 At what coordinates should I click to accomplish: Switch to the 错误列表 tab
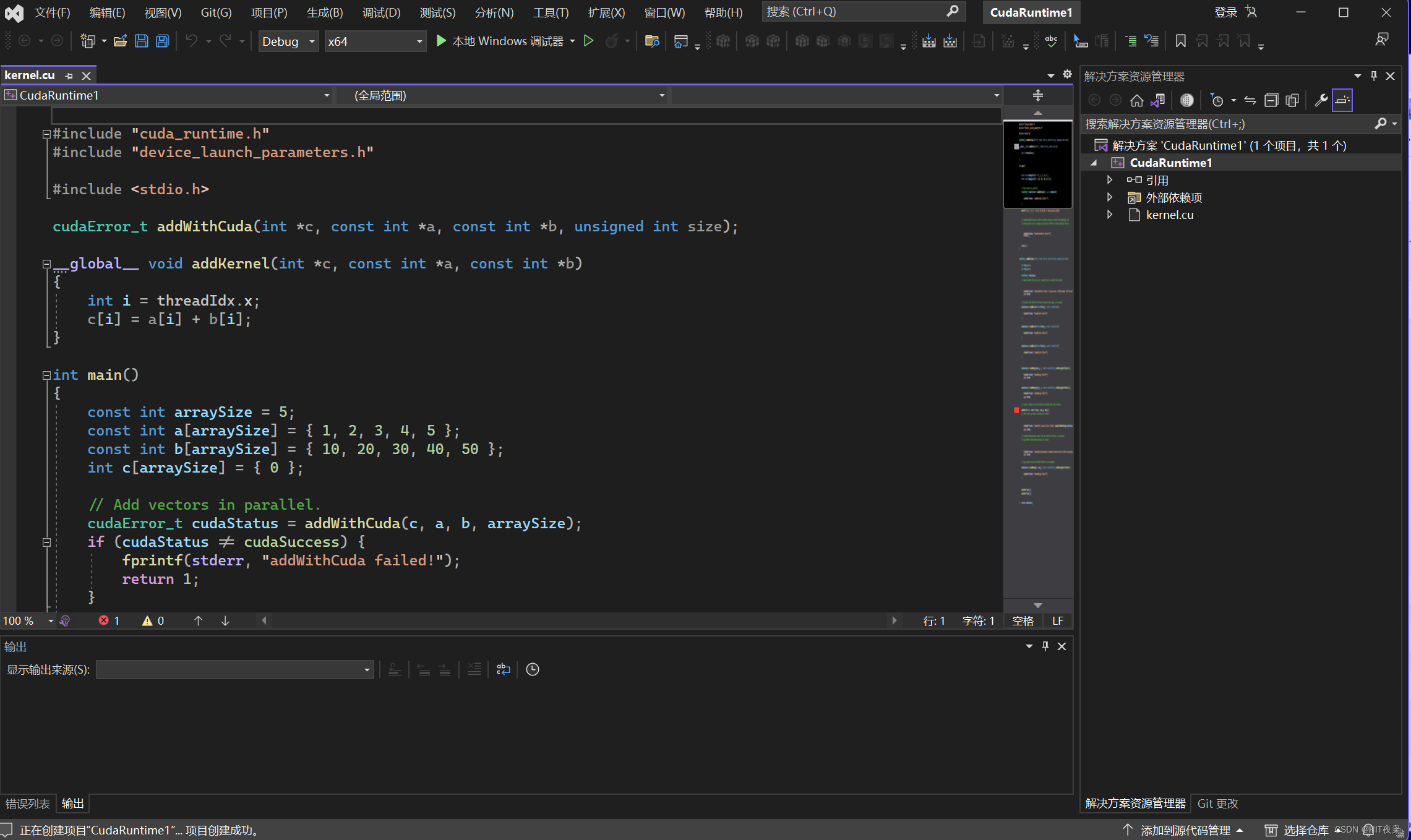pyautogui.click(x=27, y=804)
